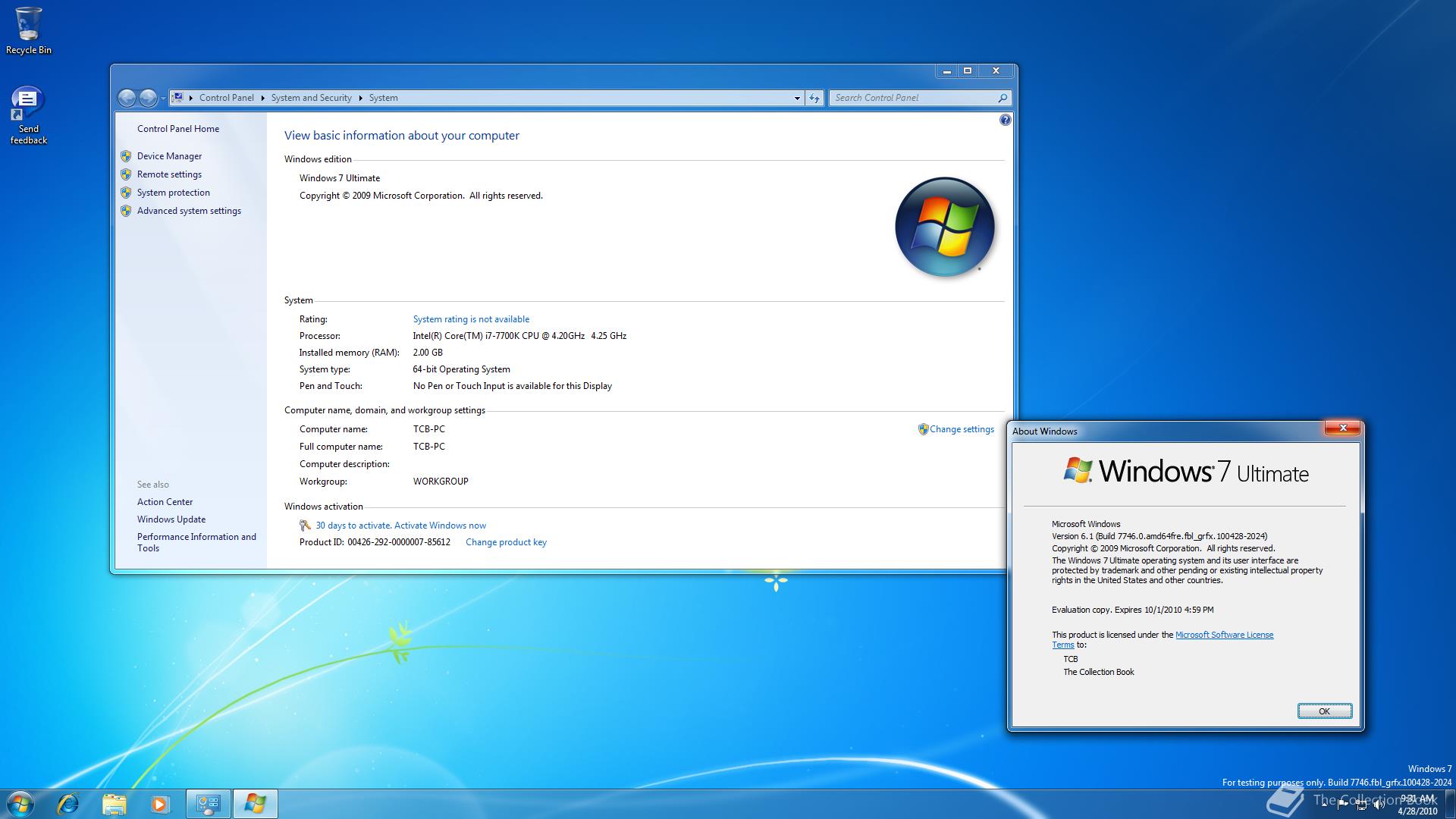
Task: Click Microsoft Software License Terms link
Action: point(1224,635)
